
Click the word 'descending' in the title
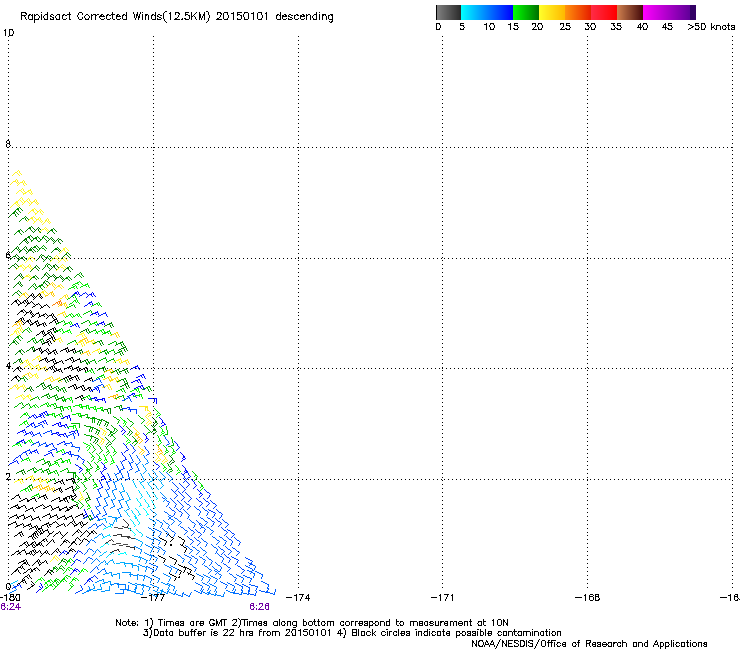coord(304,17)
